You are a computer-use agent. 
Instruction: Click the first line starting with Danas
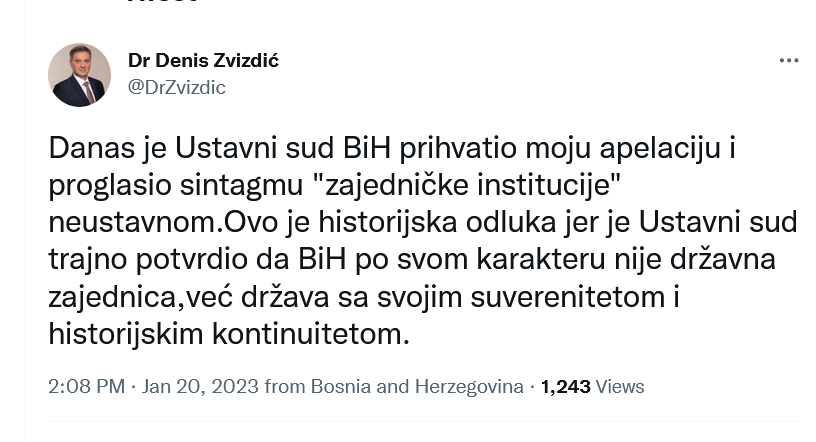[x=392, y=148]
